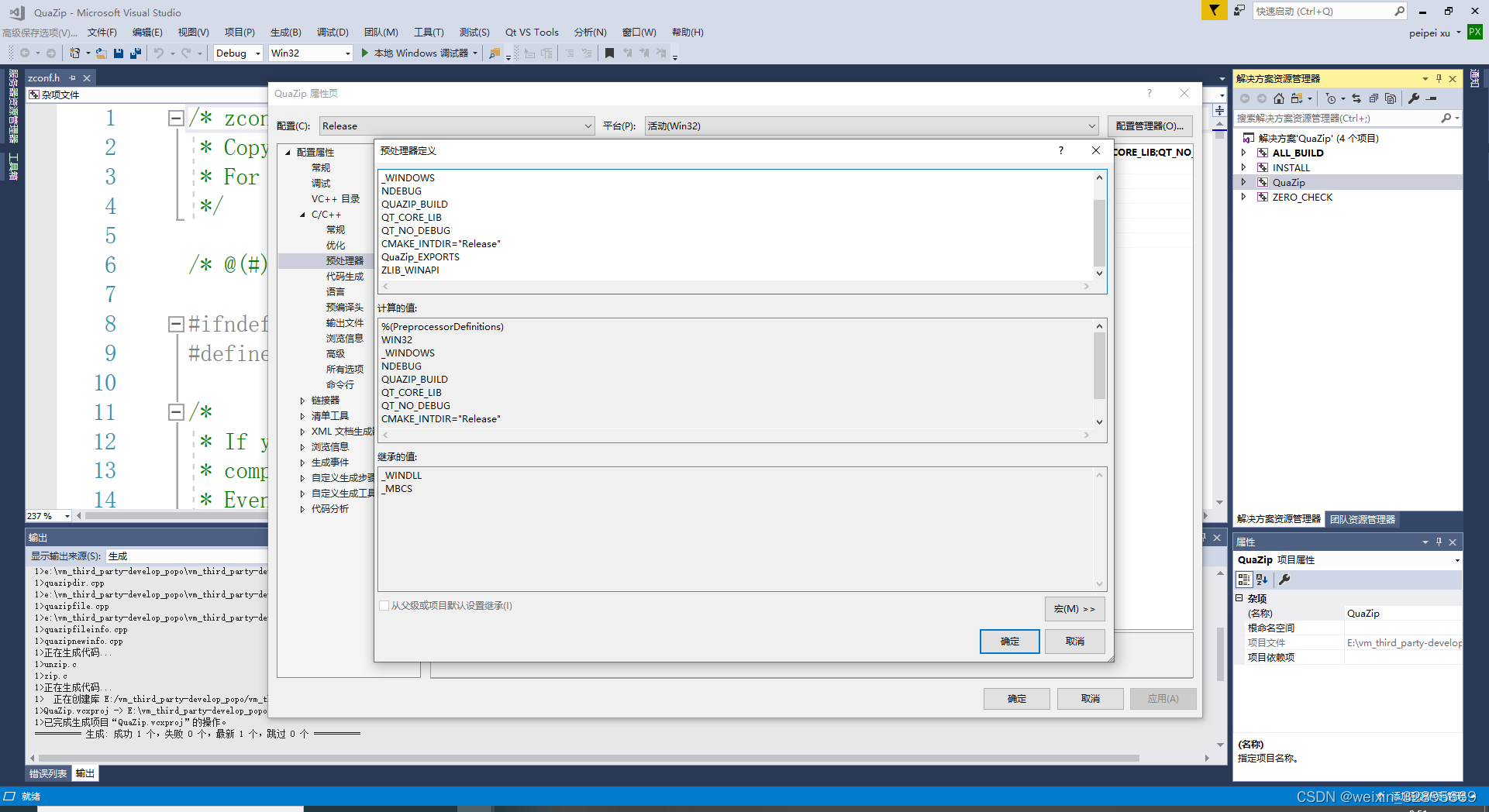The width and height of the screenshot is (1489, 812).
Task: Click the feedback icon near quick launch
Action: coord(1239,10)
